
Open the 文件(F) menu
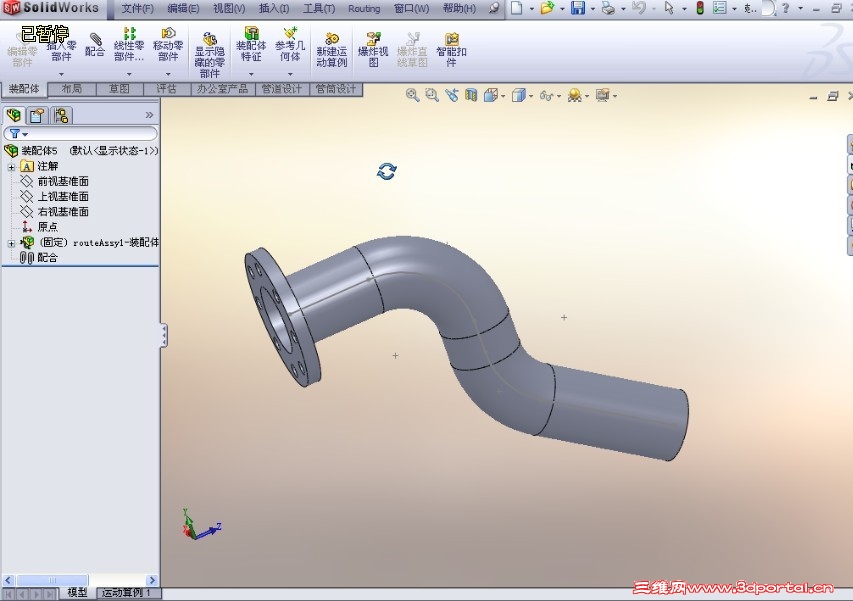[x=137, y=9]
